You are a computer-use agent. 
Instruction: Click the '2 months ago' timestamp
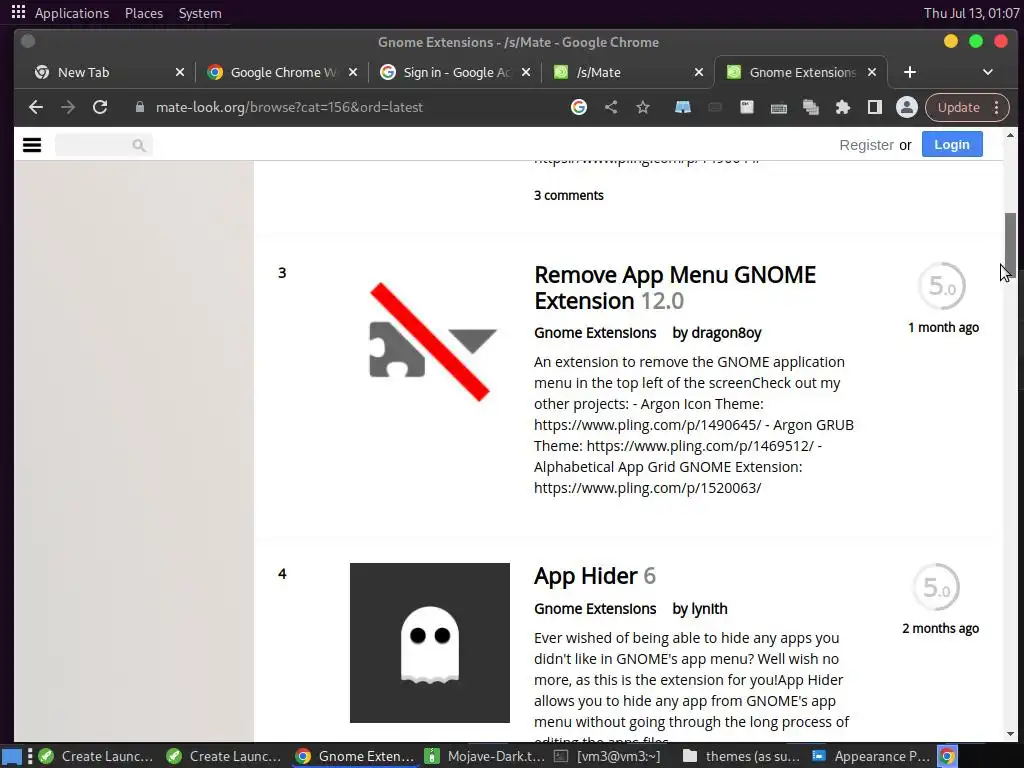940,628
